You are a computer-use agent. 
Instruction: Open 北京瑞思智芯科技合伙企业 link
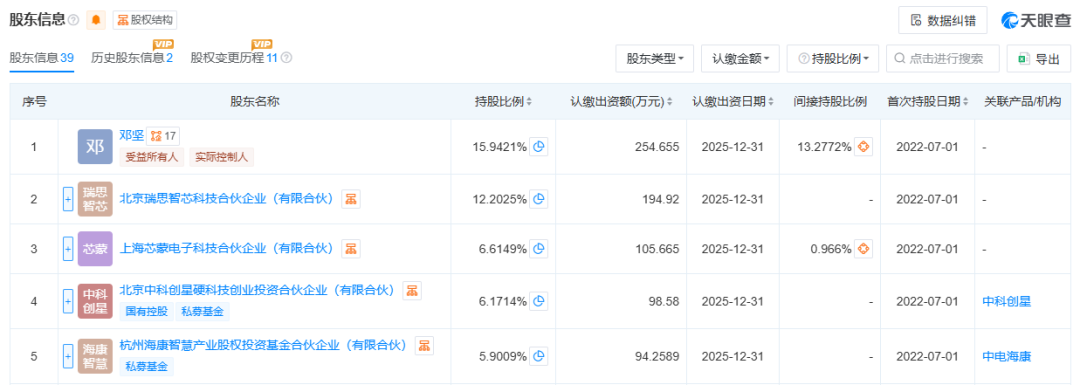[x=227, y=199]
